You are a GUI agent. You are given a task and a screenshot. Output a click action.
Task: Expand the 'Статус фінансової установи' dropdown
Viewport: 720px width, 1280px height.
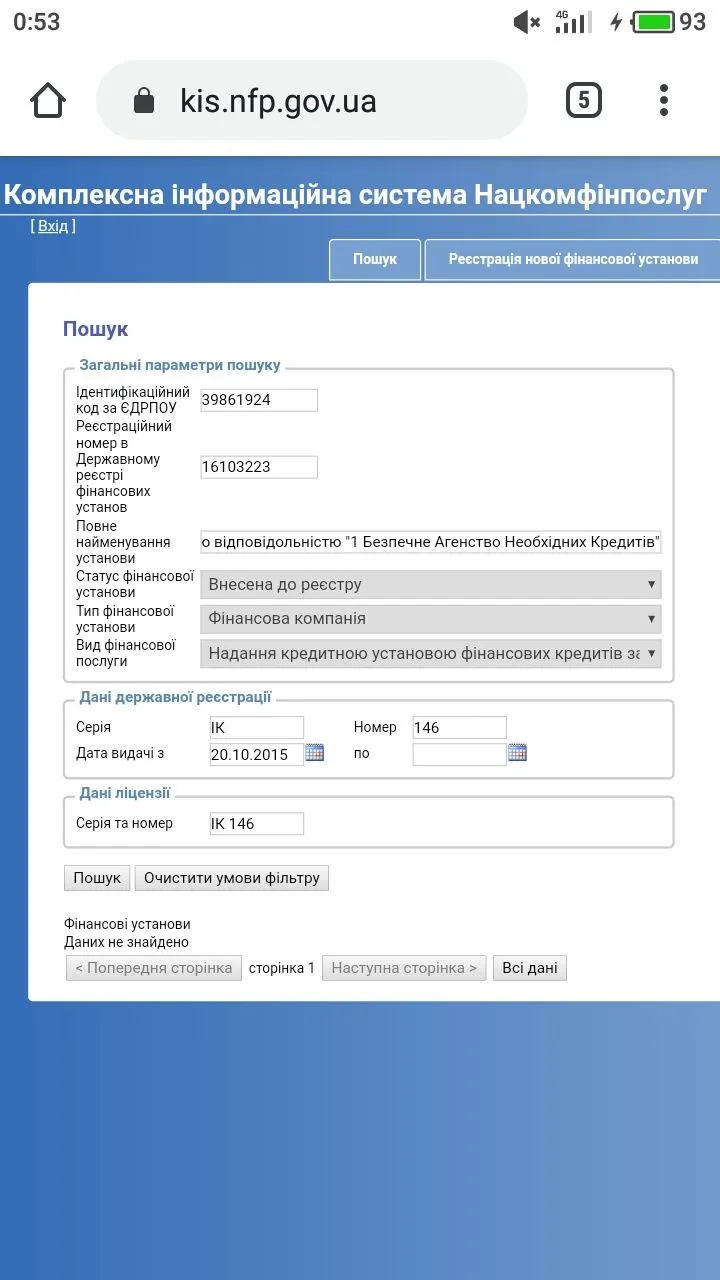pyautogui.click(x=430, y=585)
